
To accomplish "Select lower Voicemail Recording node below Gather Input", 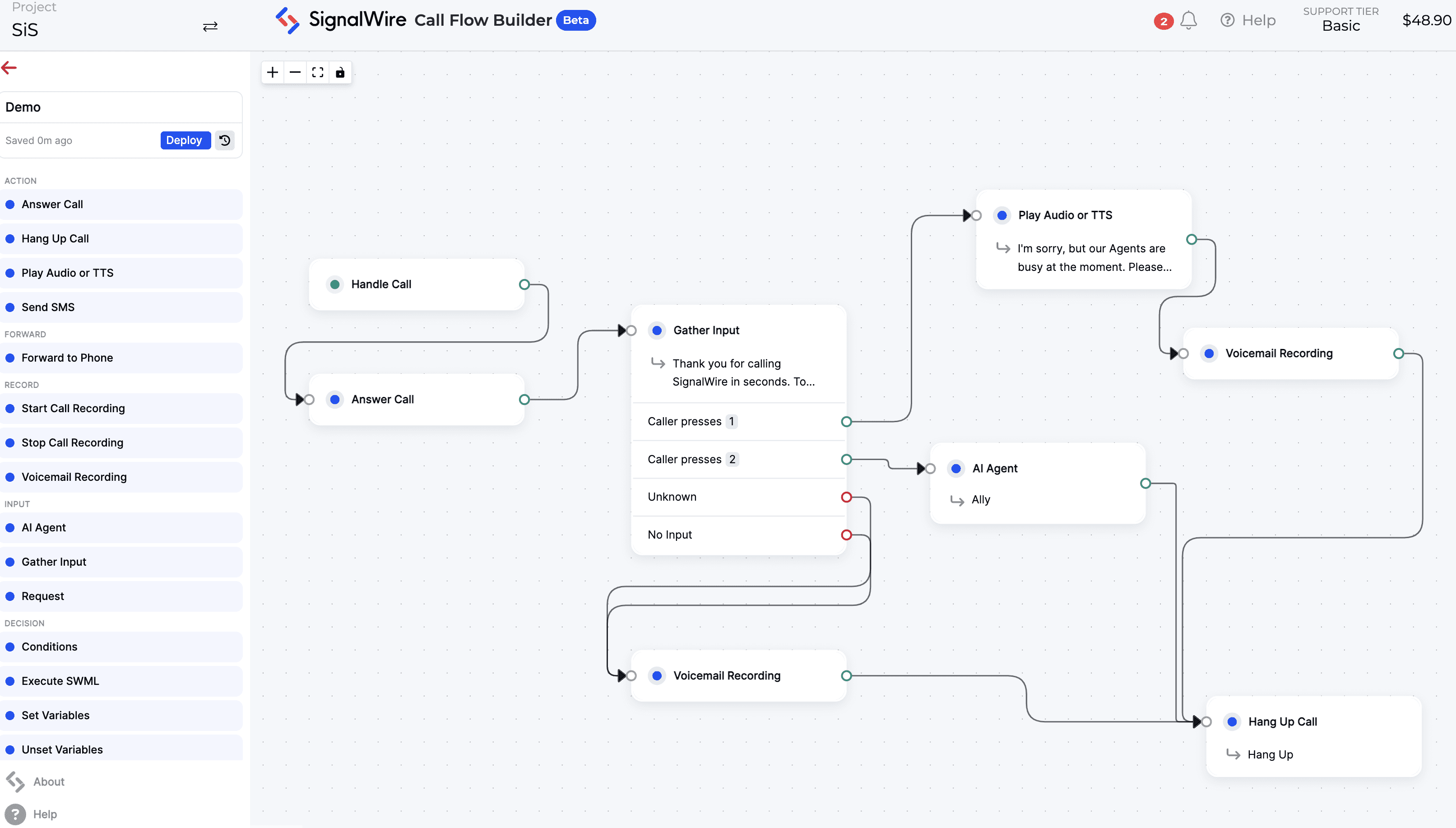I will tap(738, 675).
